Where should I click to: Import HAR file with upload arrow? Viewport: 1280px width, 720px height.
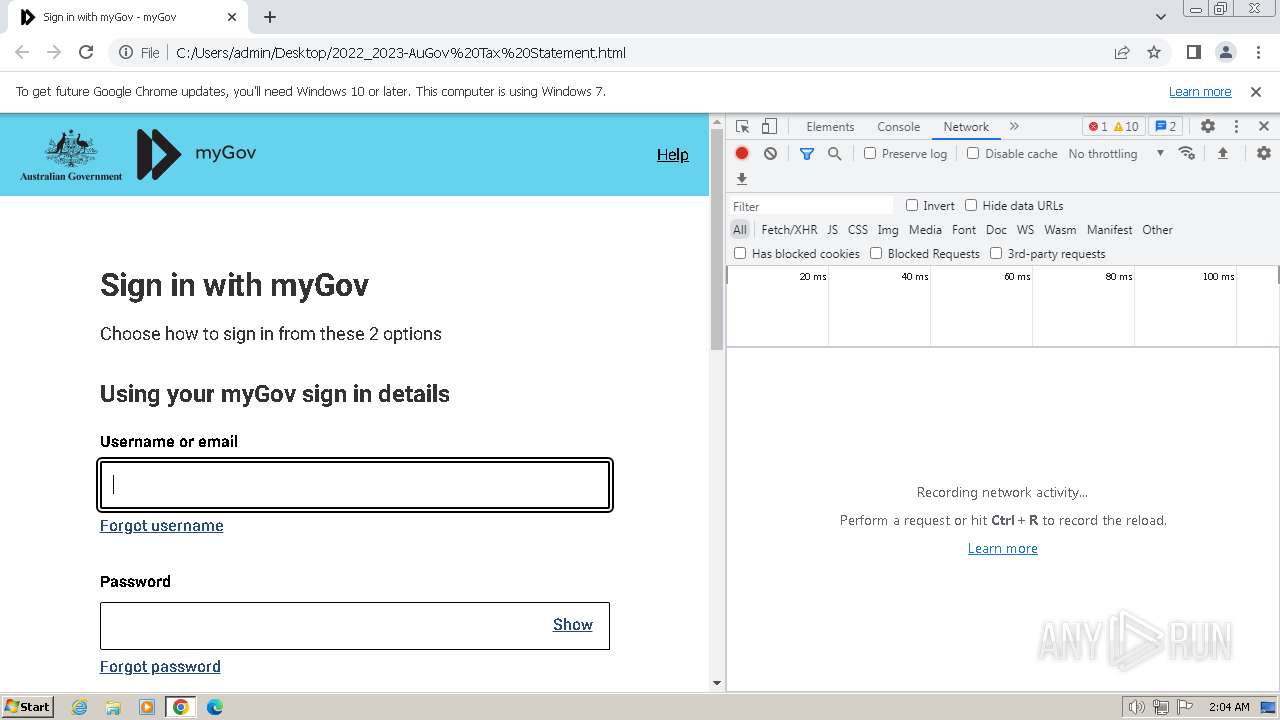(1222, 153)
